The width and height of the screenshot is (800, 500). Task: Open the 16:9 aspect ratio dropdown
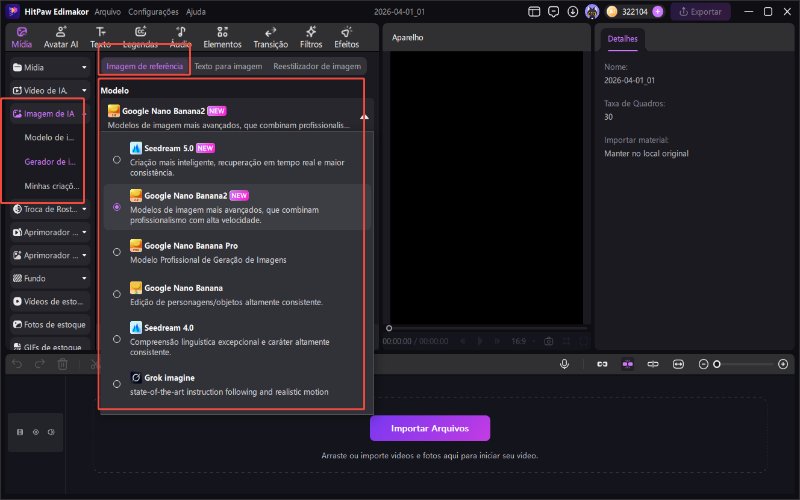coord(522,341)
